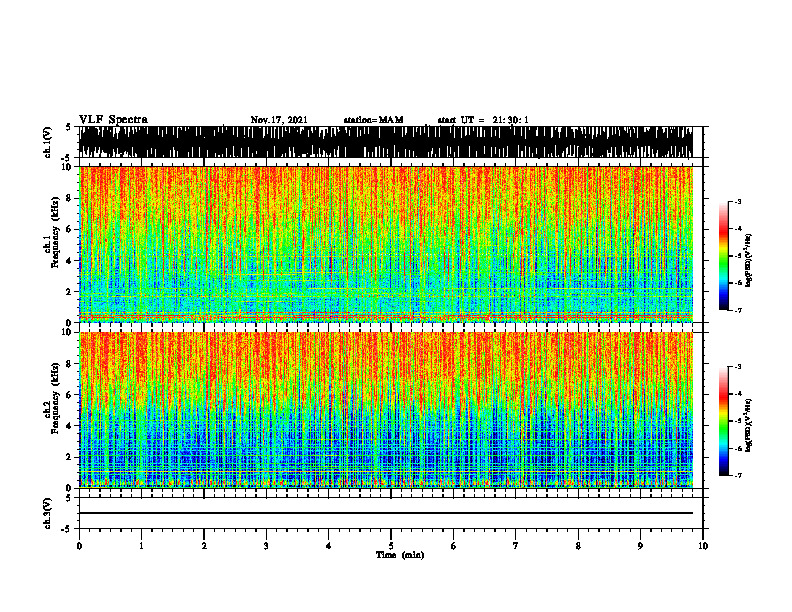Click the time axis tick label "3"
Screen dimensions: 792x612
266,546
